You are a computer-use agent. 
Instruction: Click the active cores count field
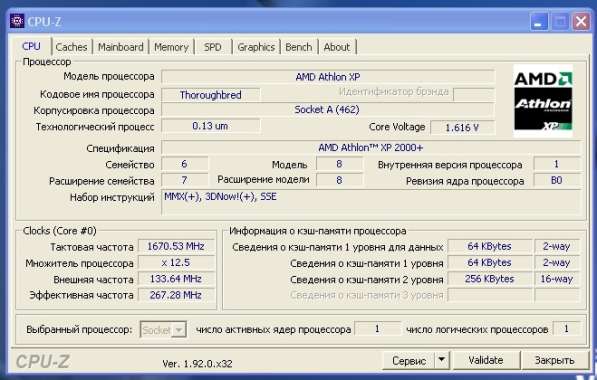(377, 329)
